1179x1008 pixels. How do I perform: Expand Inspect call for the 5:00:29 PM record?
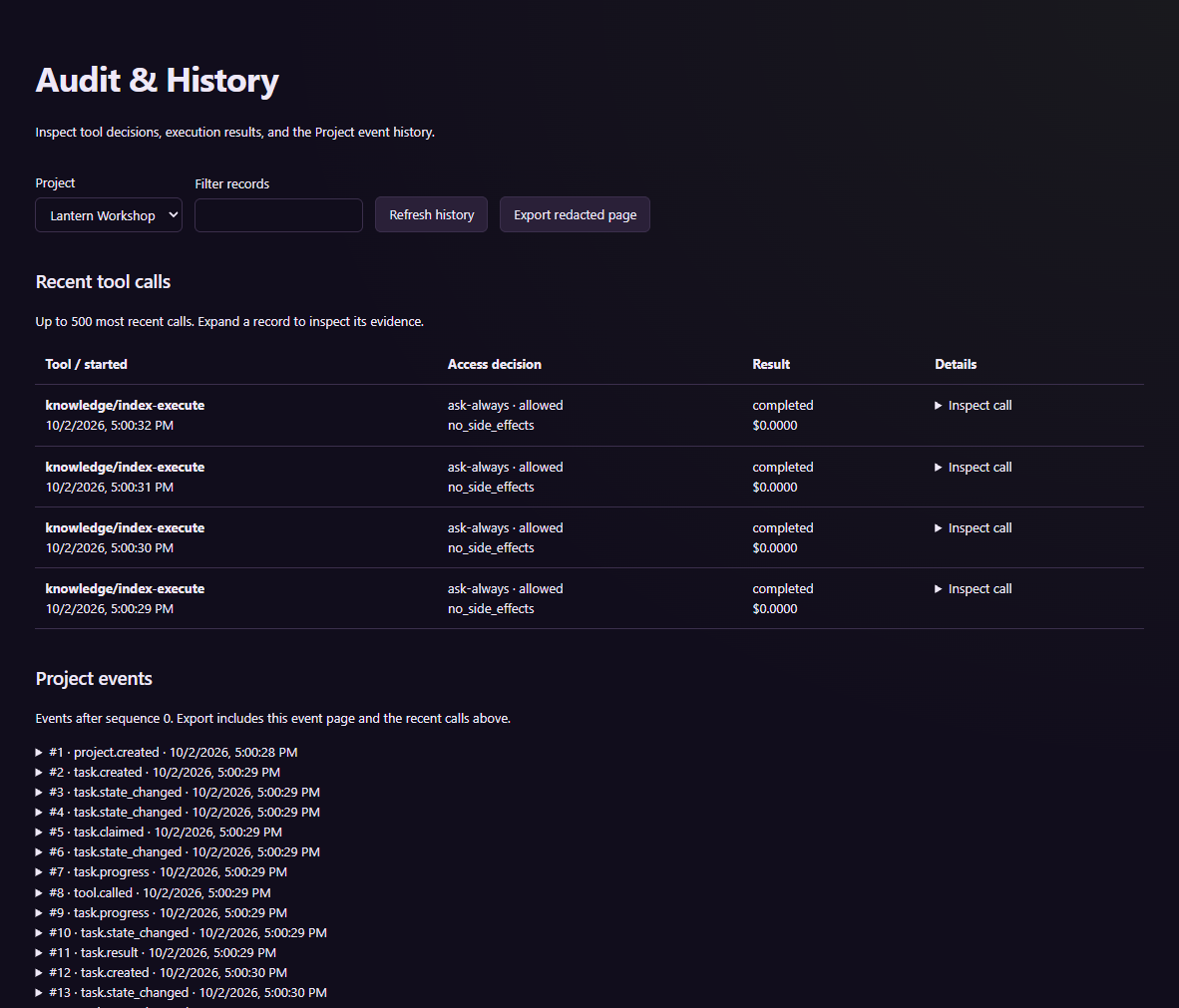[973, 588]
